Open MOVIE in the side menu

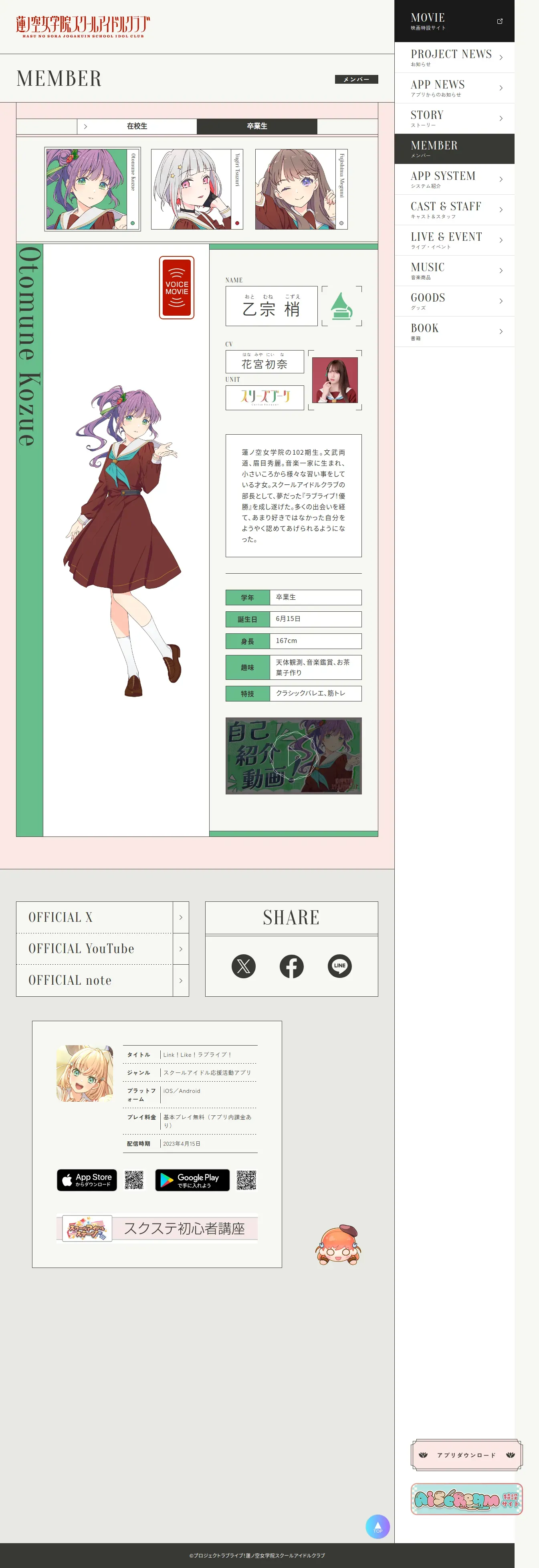(454, 21)
